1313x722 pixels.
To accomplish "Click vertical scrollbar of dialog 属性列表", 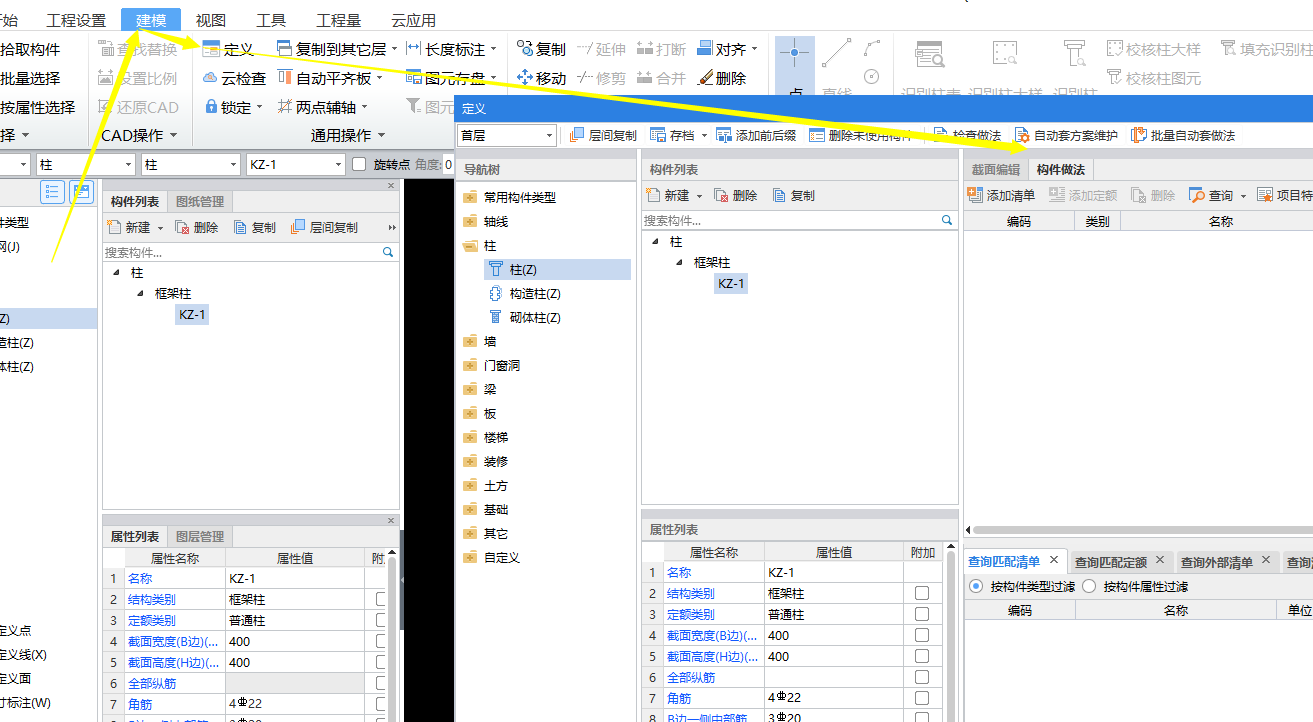I will coord(951,635).
